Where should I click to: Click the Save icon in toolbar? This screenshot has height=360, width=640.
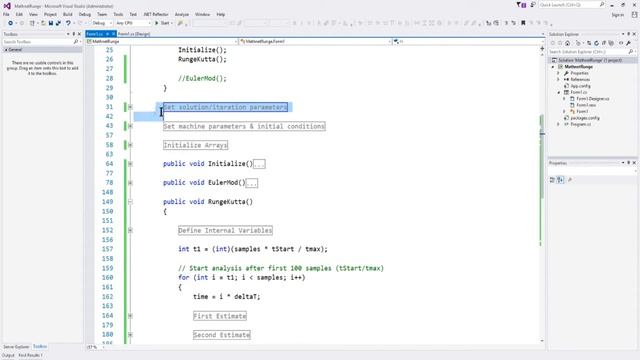[x=51, y=23]
